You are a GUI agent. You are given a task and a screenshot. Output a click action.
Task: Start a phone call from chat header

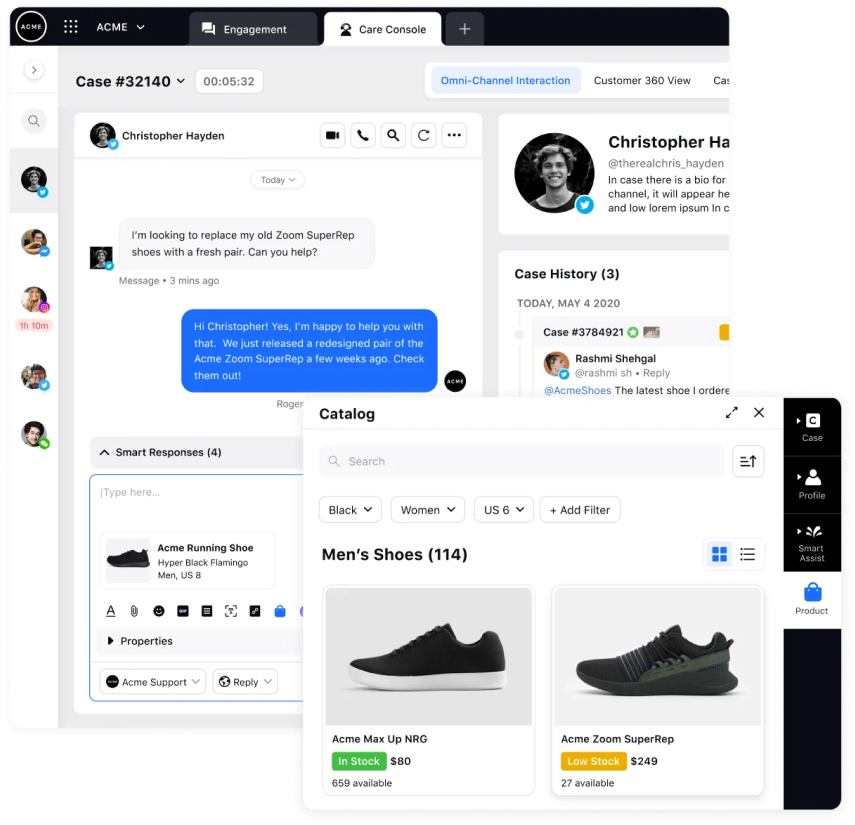(363, 135)
